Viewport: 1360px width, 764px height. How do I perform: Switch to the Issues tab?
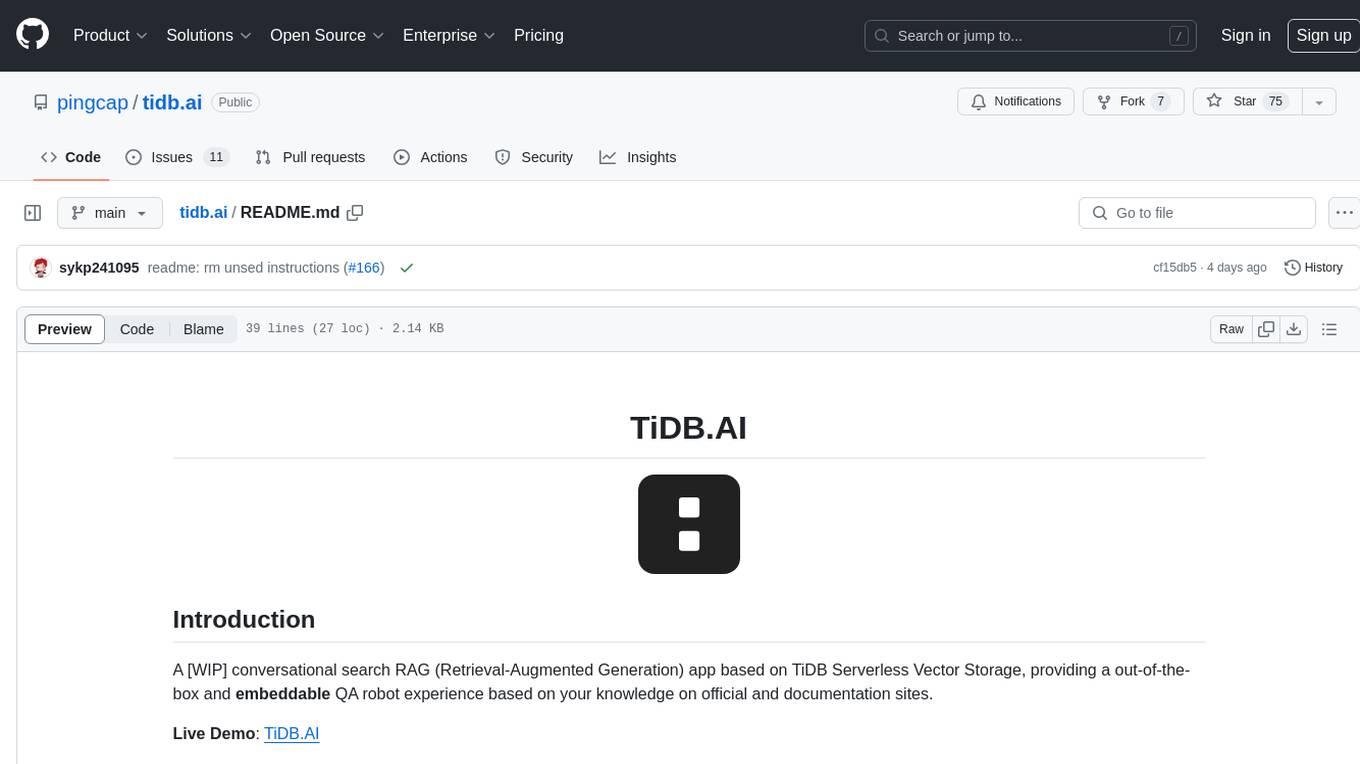(x=177, y=157)
